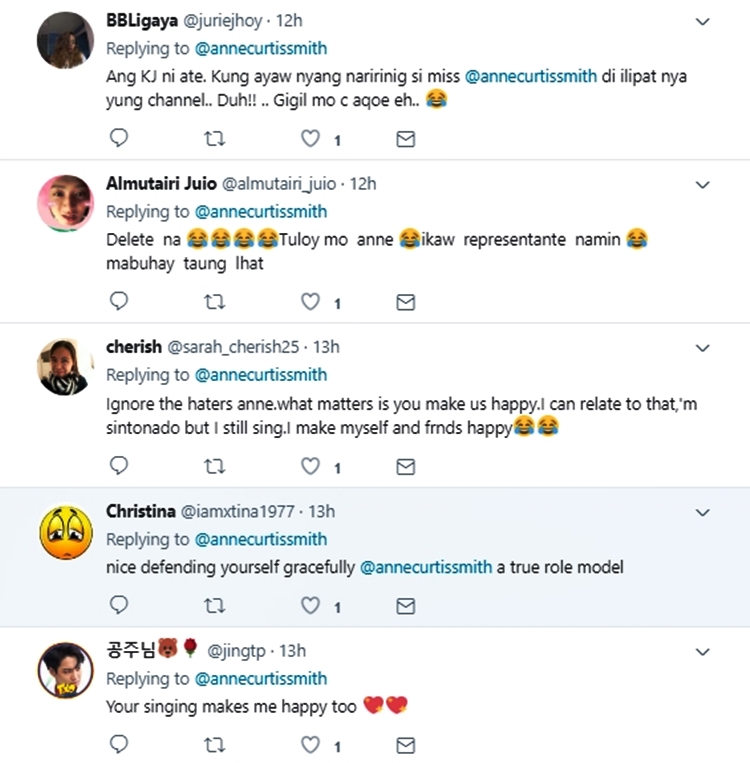Open Christina's emoji profile picture
This screenshot has width=750, height=763.
click(x=66, y=531)
